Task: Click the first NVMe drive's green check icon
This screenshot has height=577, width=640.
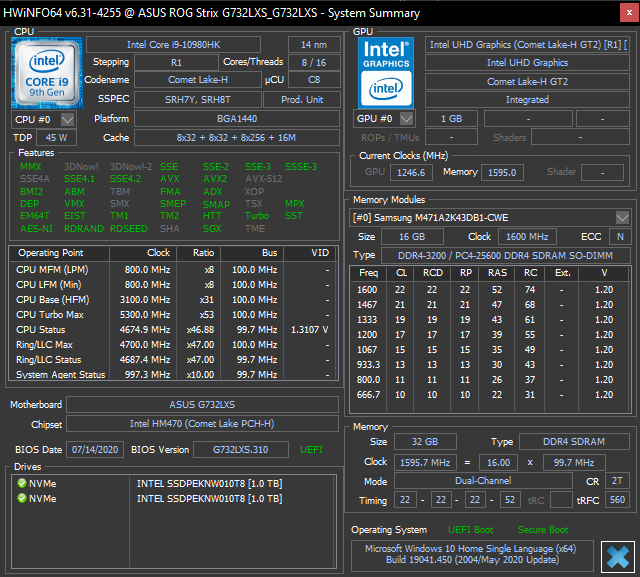Action: click(x=22, y=483)
